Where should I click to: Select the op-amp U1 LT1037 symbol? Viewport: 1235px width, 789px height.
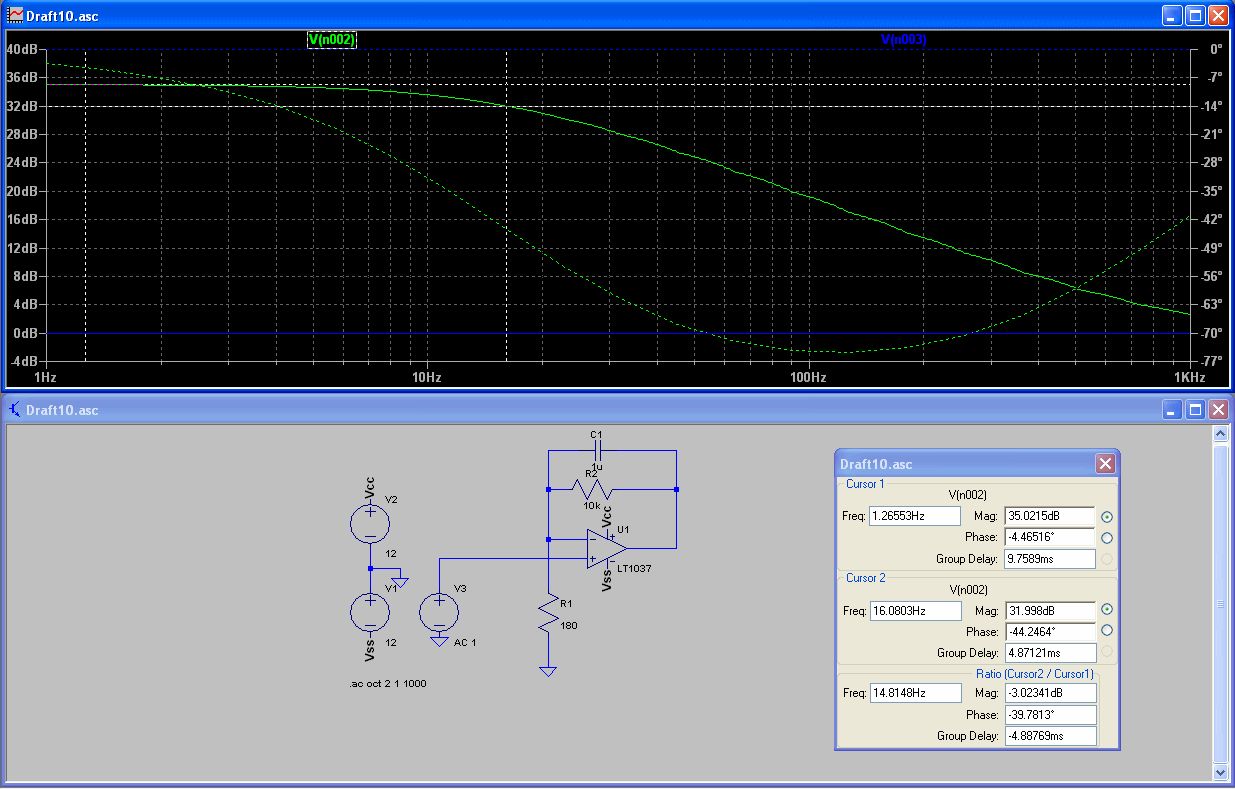coord(607,548)
